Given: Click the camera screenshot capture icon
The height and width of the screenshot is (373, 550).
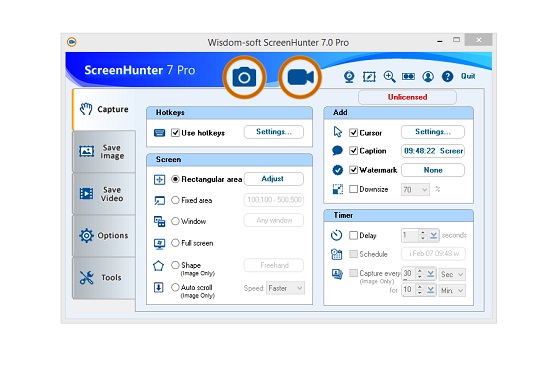Looking at the screenshot, I should coord(244,77).
